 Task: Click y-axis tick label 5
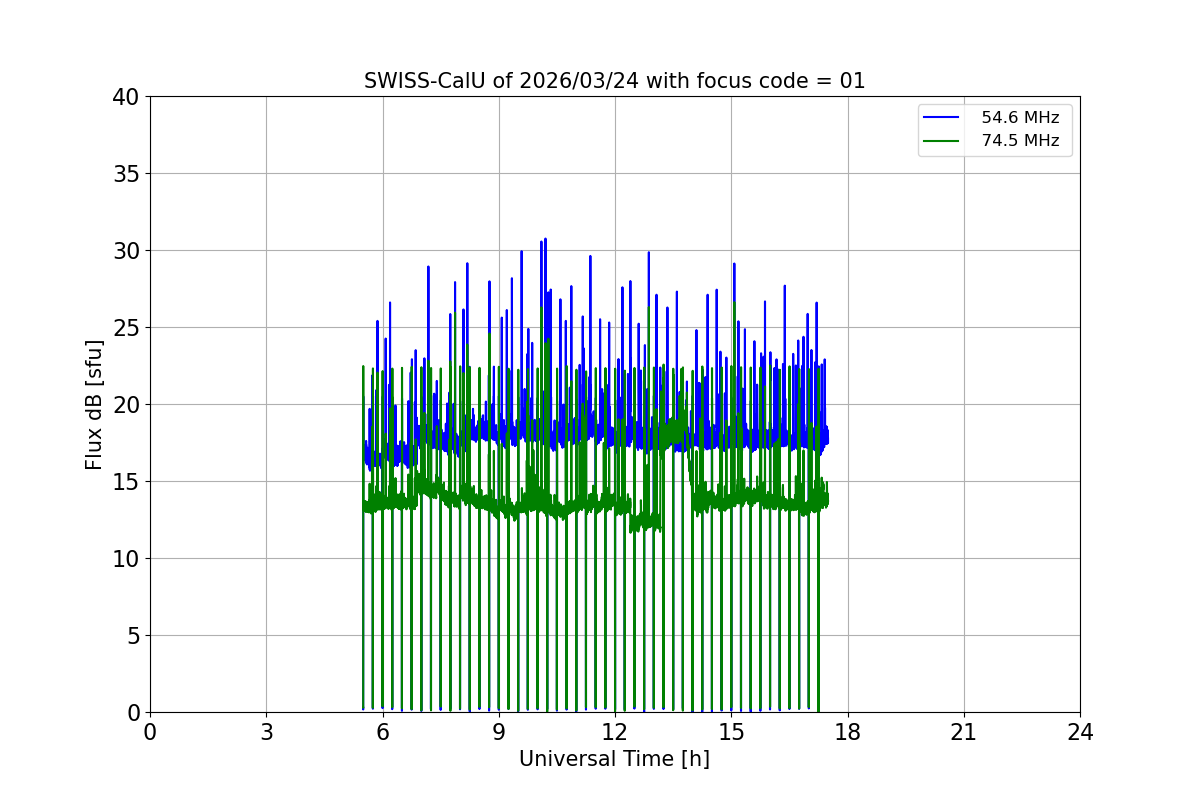tap(133, 636)
